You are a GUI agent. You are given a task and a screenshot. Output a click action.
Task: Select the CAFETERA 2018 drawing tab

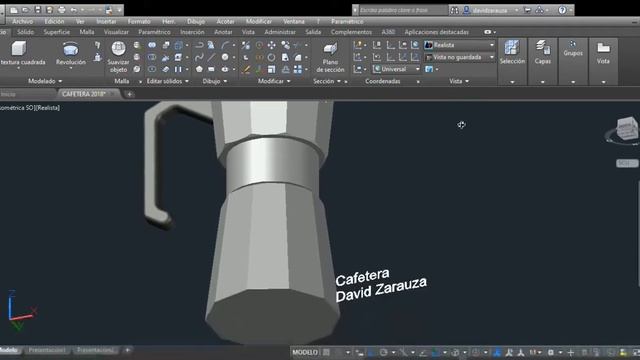click(x=84, y=94)
